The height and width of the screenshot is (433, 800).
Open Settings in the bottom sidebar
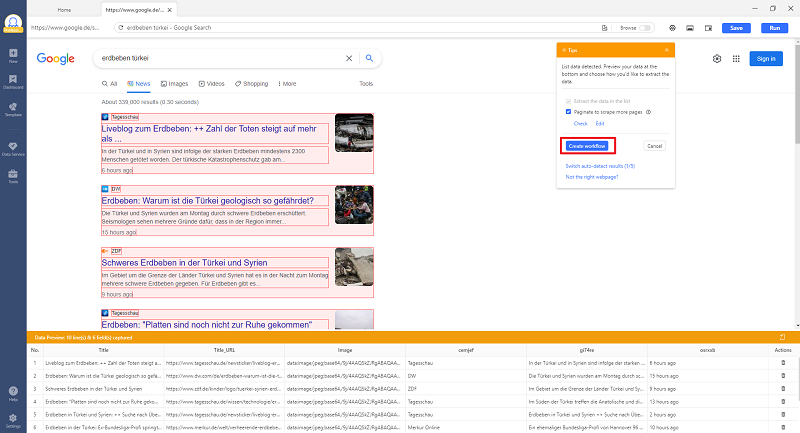tap(13, 421)
